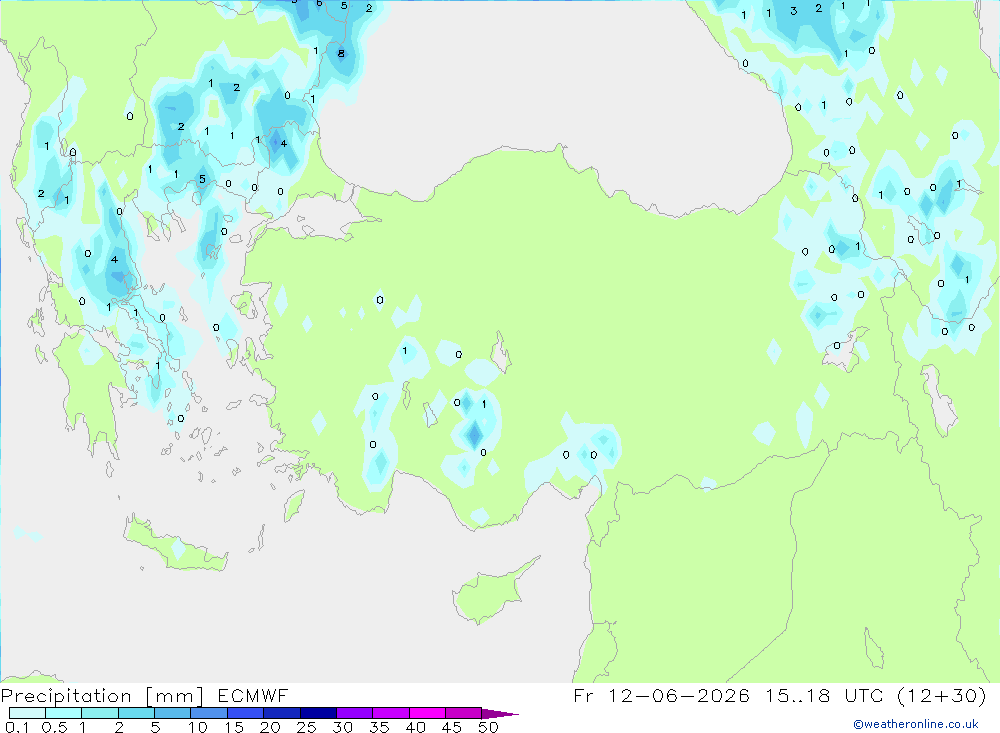Open the weatheronline.co.uk credit link

coord(916,724)
